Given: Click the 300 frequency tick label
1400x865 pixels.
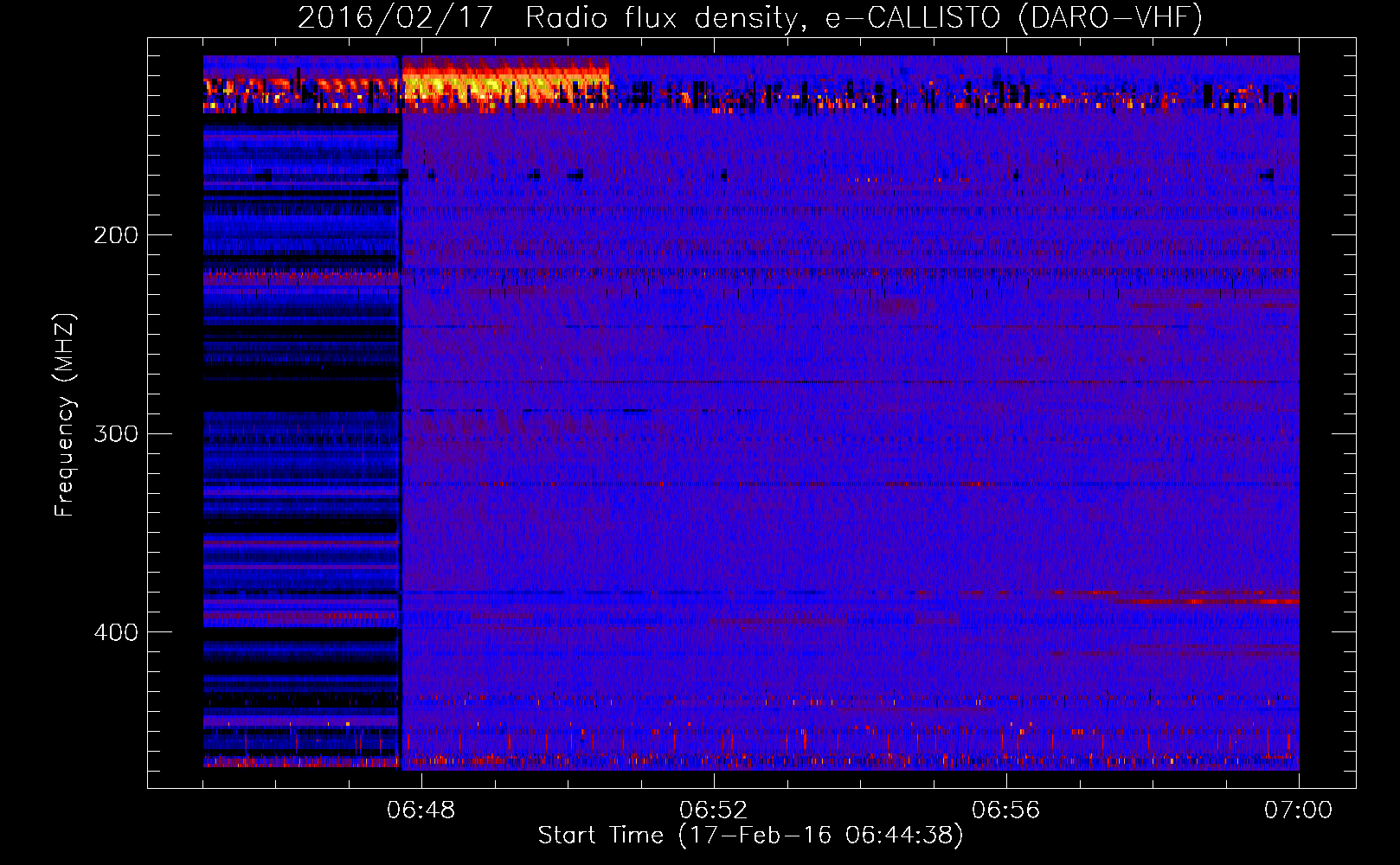Looking at the screenshot, I should pyautogui.click(x=116, y=433).
